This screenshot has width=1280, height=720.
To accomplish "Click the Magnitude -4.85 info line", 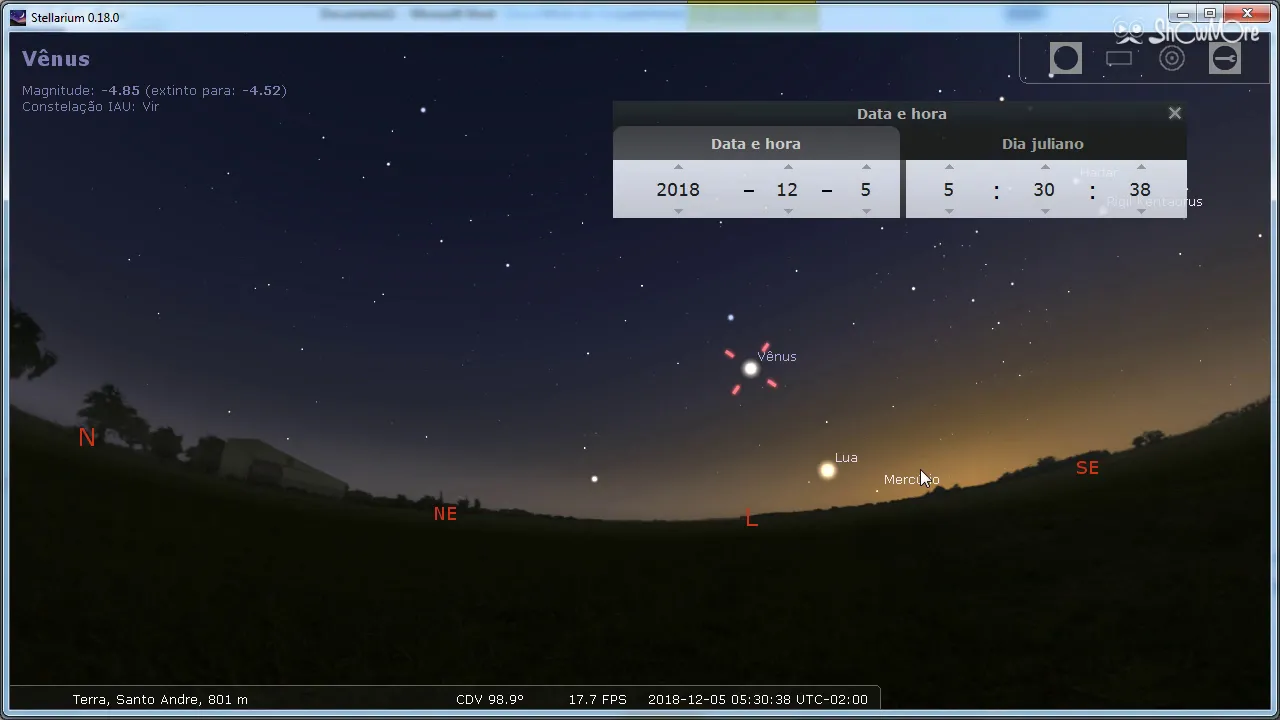I will tap(154, 90).
